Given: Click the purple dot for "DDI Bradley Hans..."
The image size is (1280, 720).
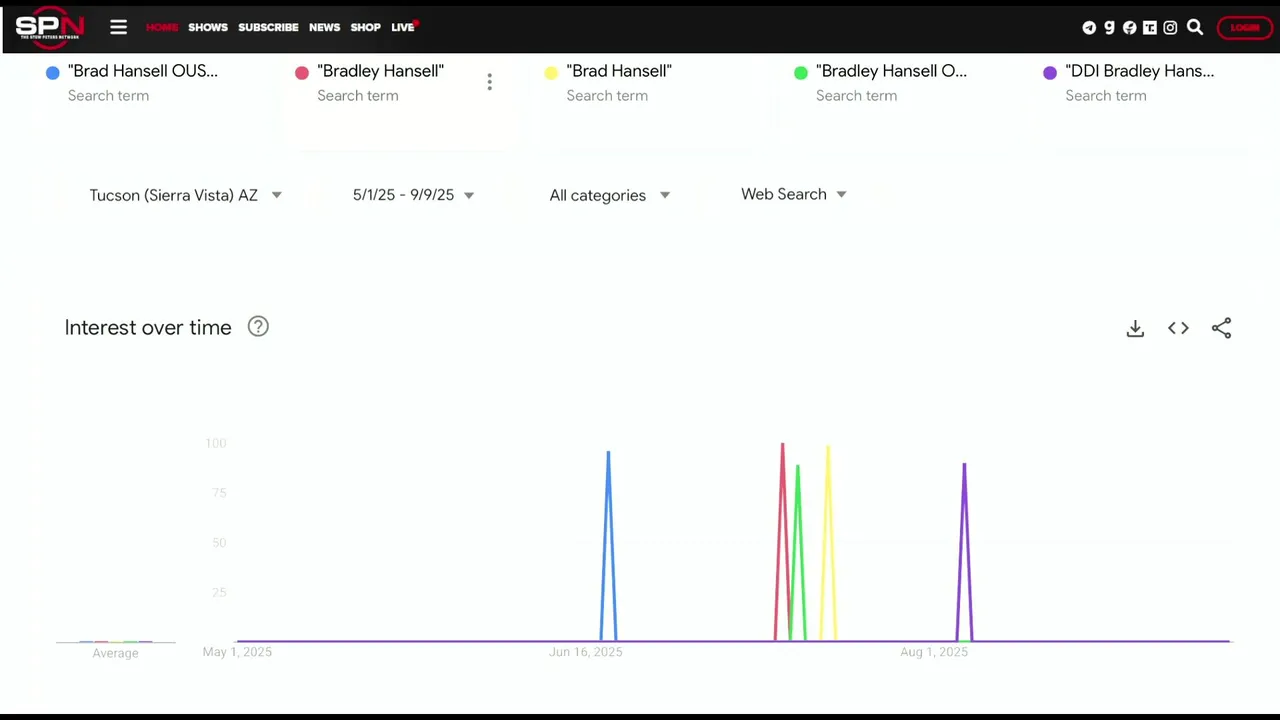Looking at the screenshot, I should [1050, 72].
